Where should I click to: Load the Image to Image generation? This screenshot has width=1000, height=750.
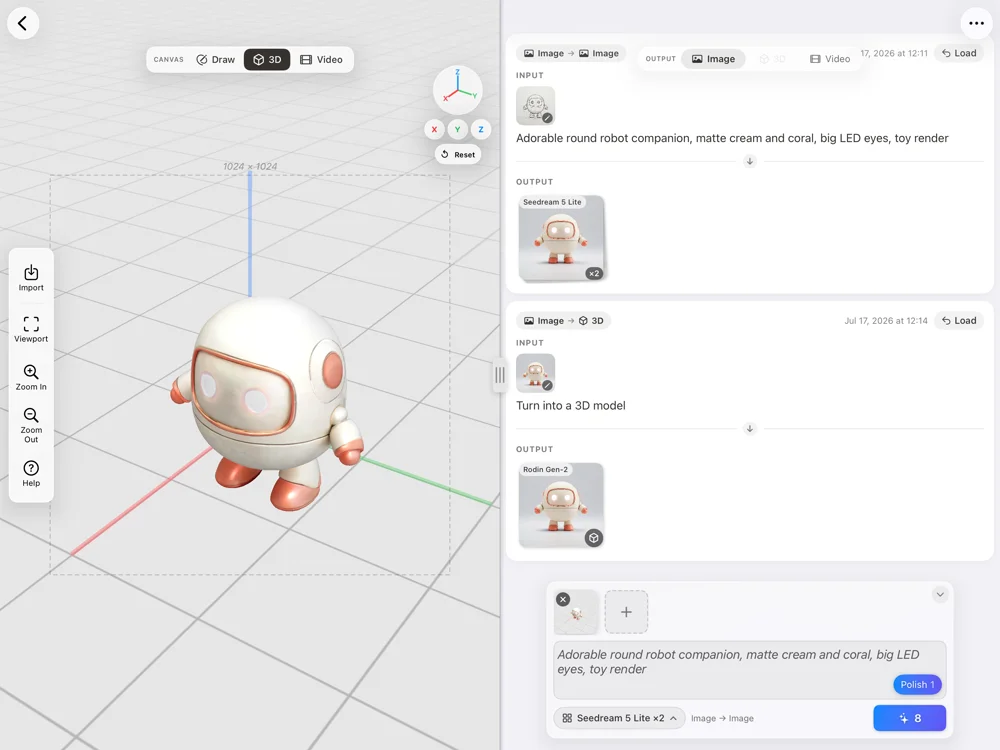click(x=959, y=53)
